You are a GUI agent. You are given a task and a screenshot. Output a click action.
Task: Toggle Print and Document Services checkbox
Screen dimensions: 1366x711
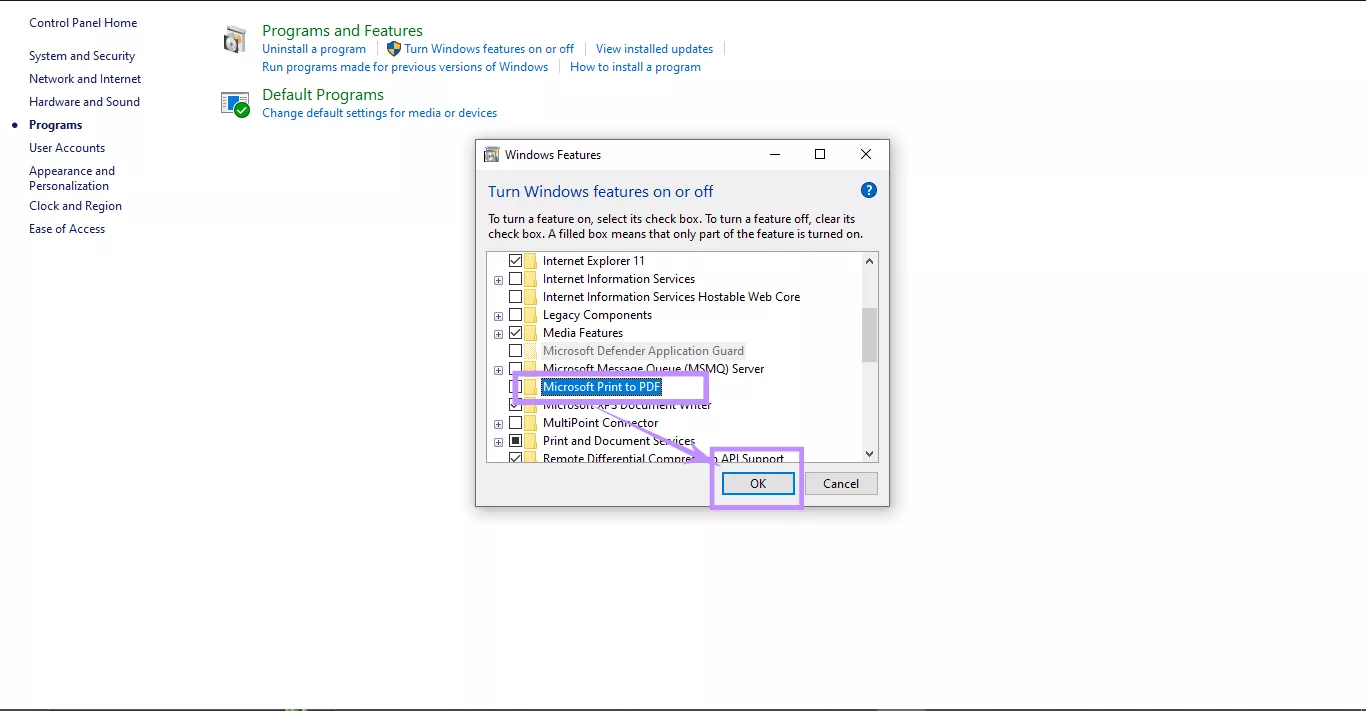[x=515, y=441]
